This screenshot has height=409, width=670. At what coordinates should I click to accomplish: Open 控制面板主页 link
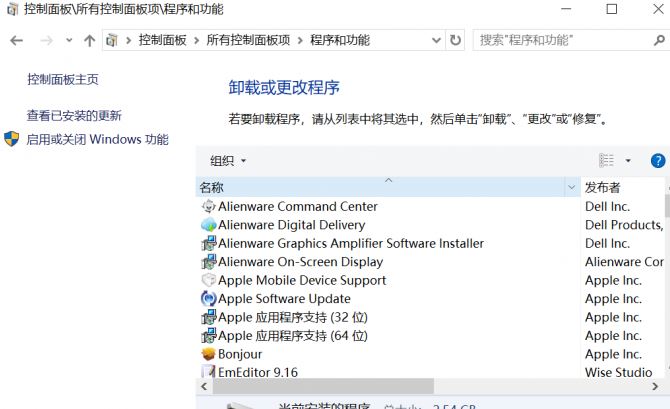62,79
